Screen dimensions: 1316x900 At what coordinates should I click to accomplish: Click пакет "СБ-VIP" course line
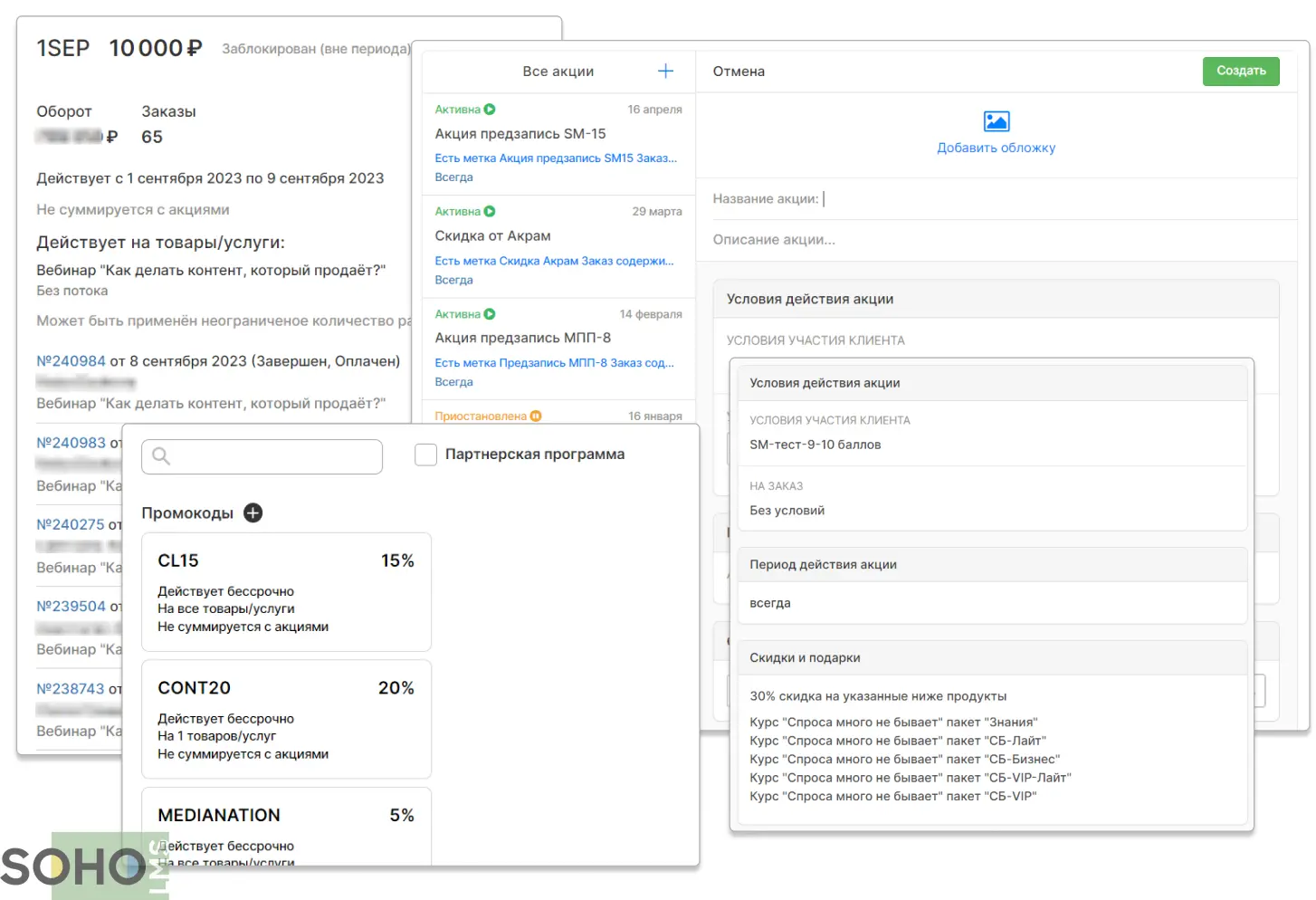point(892,797)
